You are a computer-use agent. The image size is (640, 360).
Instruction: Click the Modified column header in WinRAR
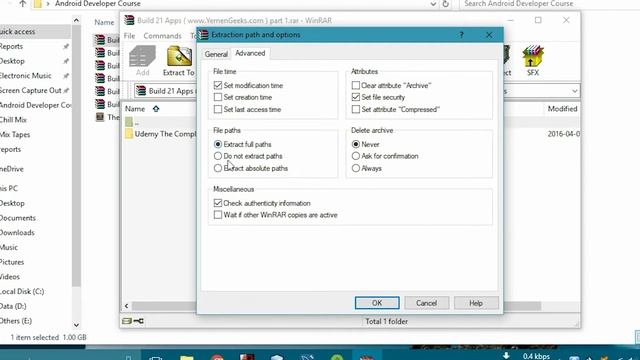(x=562, y=109)
